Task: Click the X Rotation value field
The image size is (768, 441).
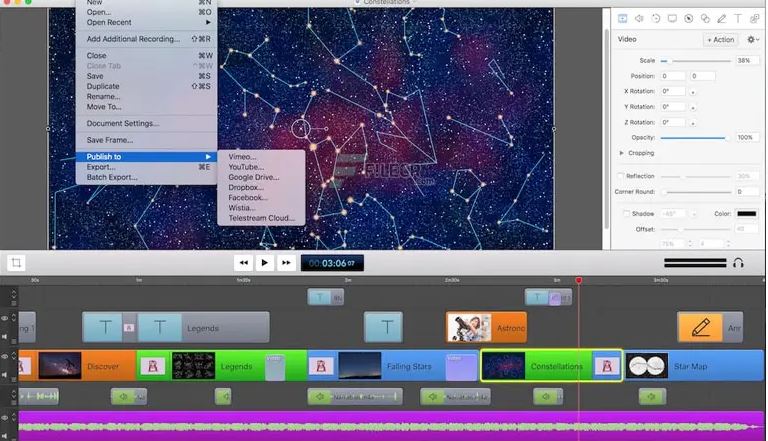Action: pyautogui.click(x=673, y=91)
